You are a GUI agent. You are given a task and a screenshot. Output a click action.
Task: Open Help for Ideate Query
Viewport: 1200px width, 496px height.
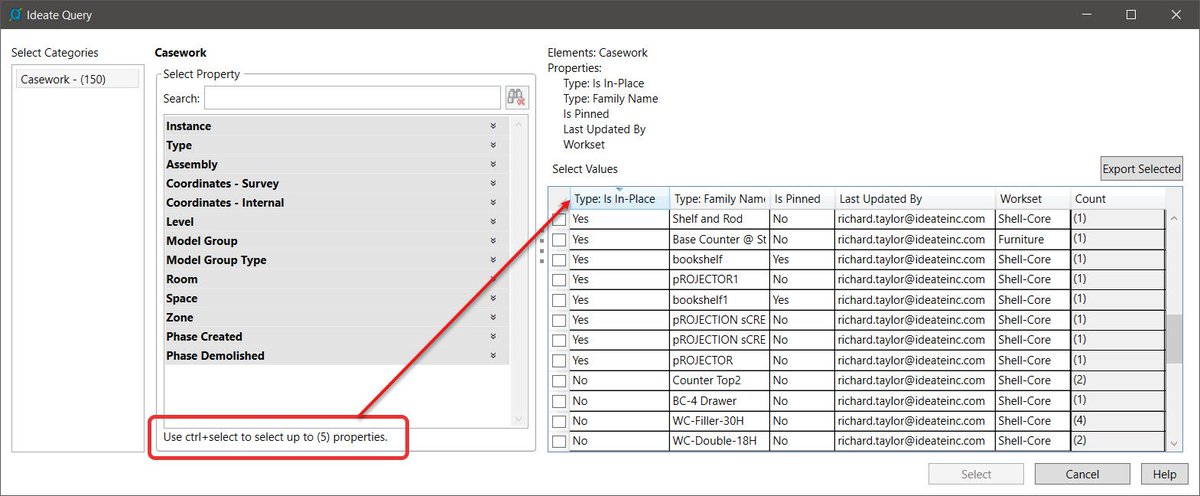[1164, 474]
